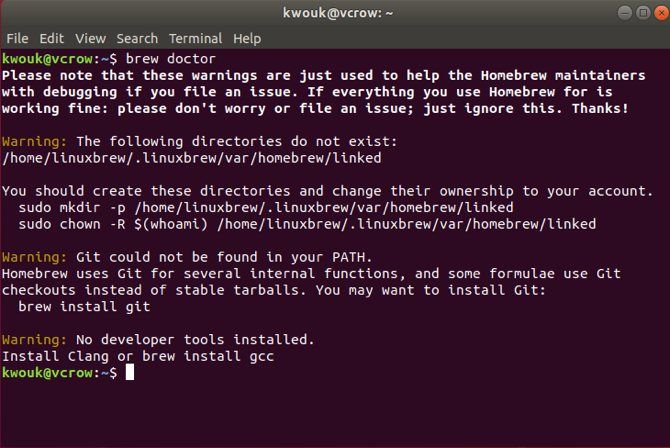Click the "Install Clang or brew install gcc" line
Viewport: 670px width, 448px height.
[x=138, y=355]
